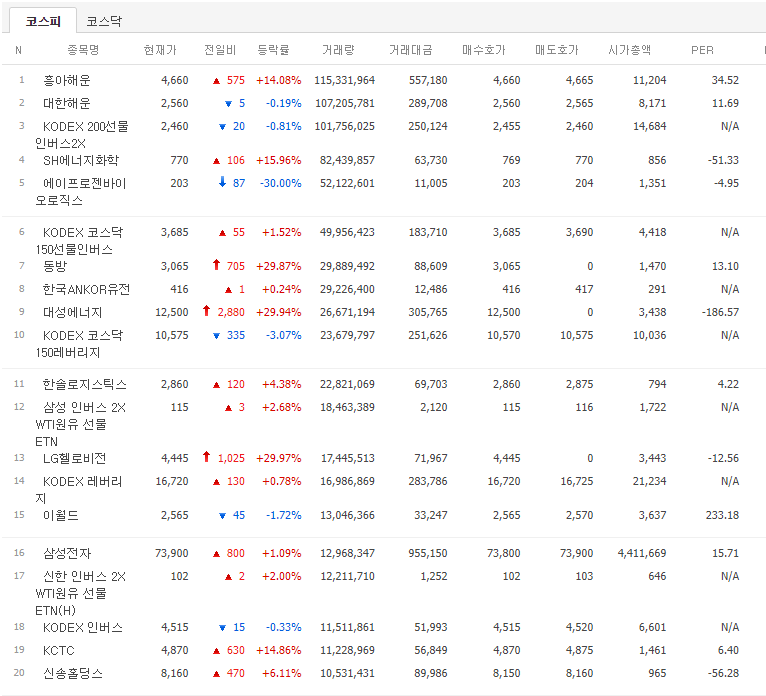
Task: Click the red up arrow in 한솔로지스틱스 row
Action: click(216, 385)
